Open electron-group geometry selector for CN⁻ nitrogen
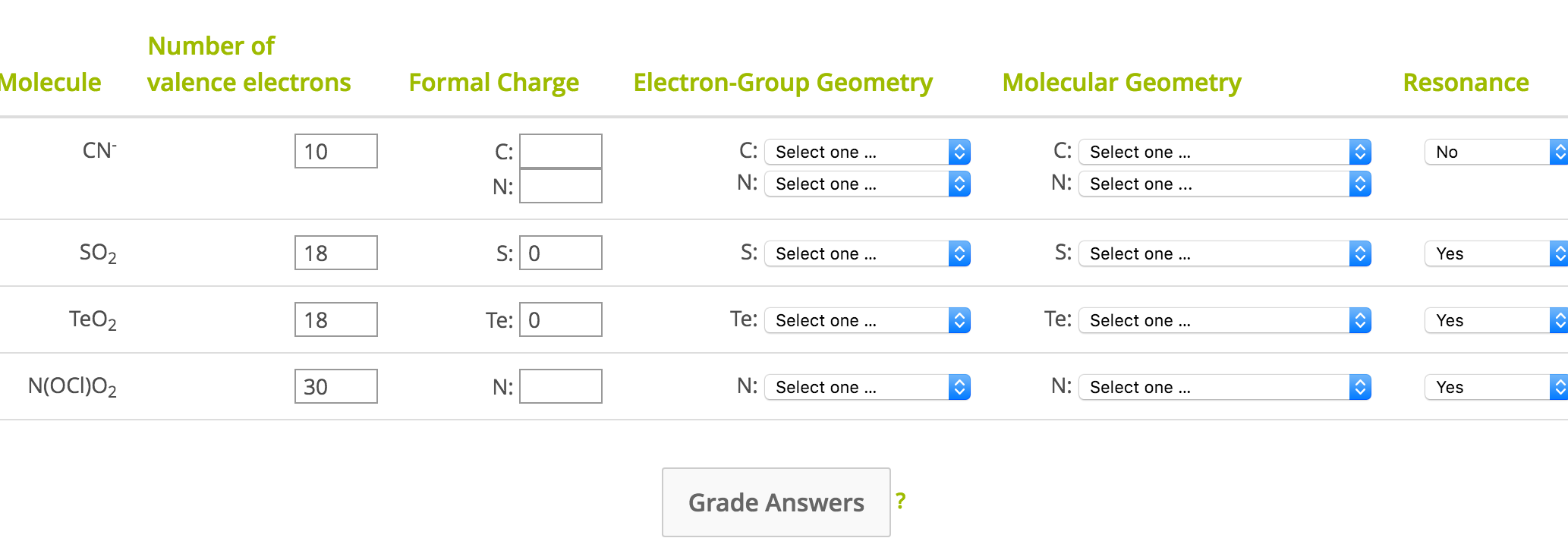Screen dimensions: 1568x560 [x=865, y=184]
